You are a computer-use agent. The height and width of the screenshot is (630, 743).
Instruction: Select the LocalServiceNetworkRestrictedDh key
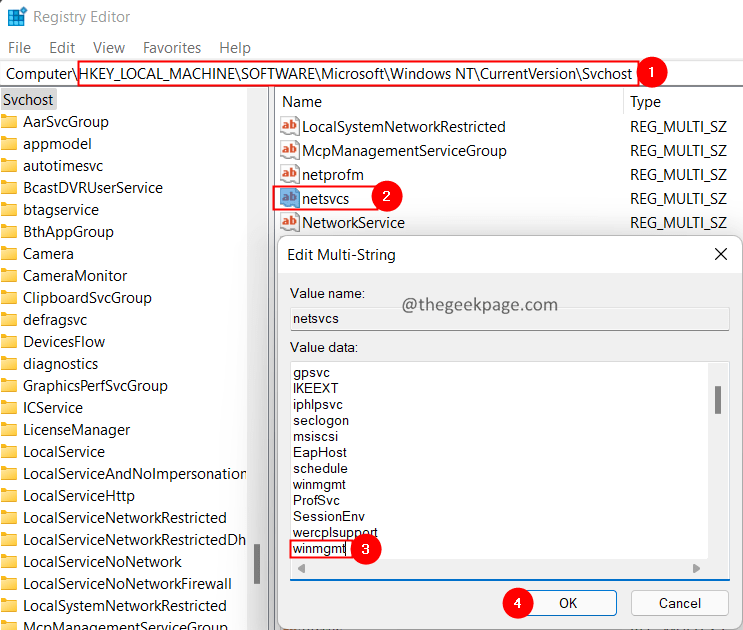click(x=135, y=540)
